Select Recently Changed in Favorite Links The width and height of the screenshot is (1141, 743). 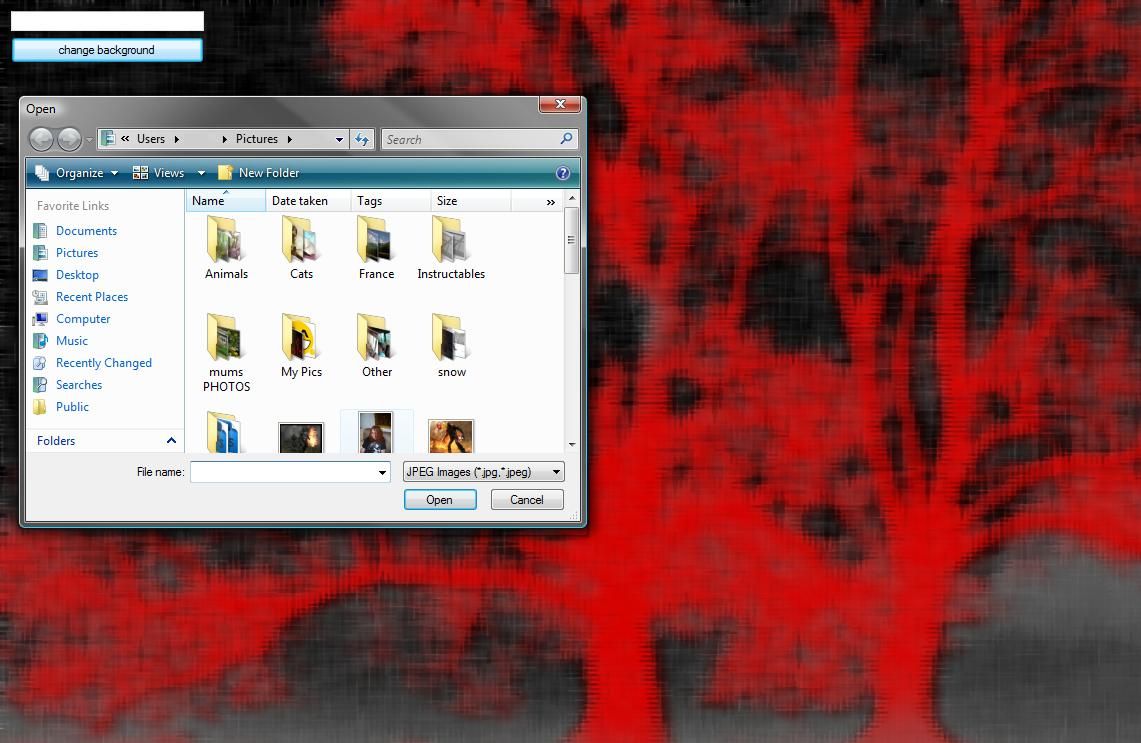102,362
